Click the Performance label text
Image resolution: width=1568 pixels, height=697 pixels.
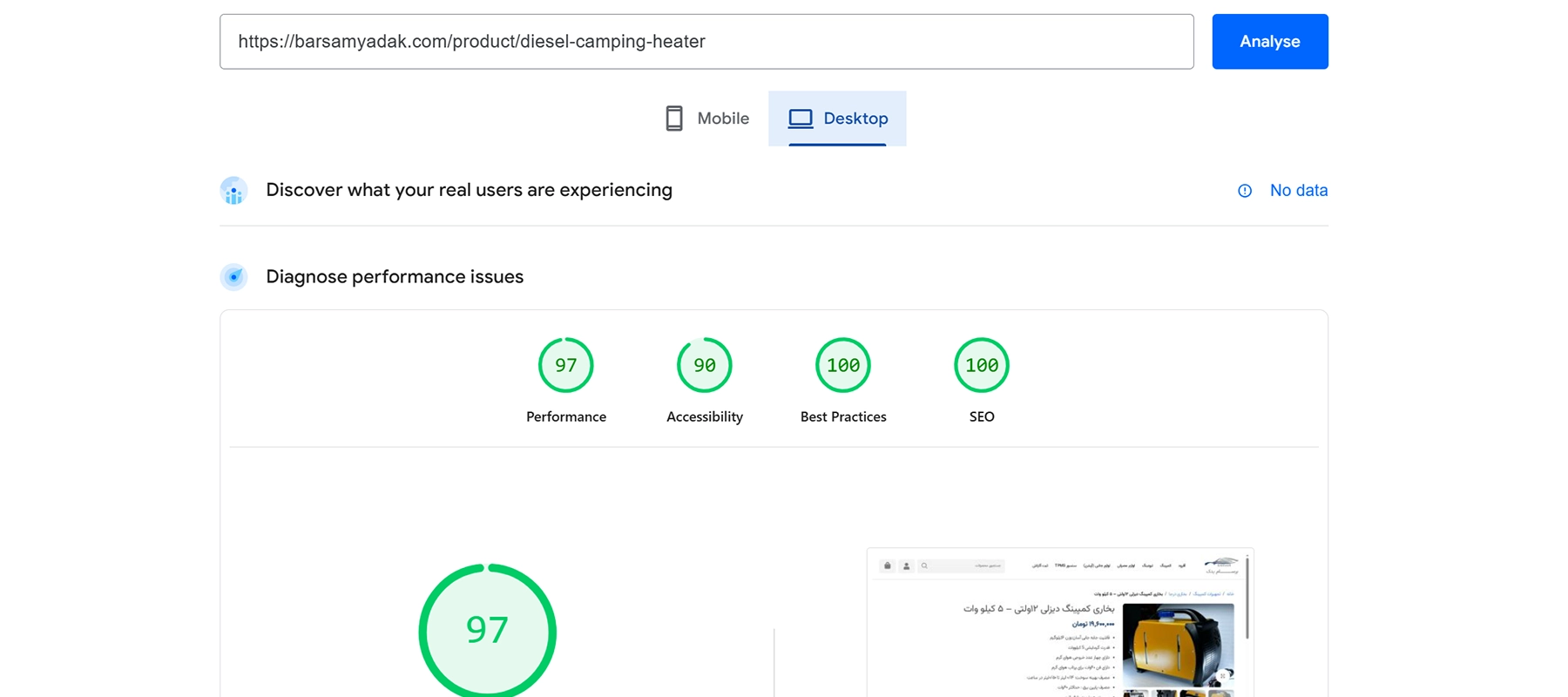coord(566,416)
